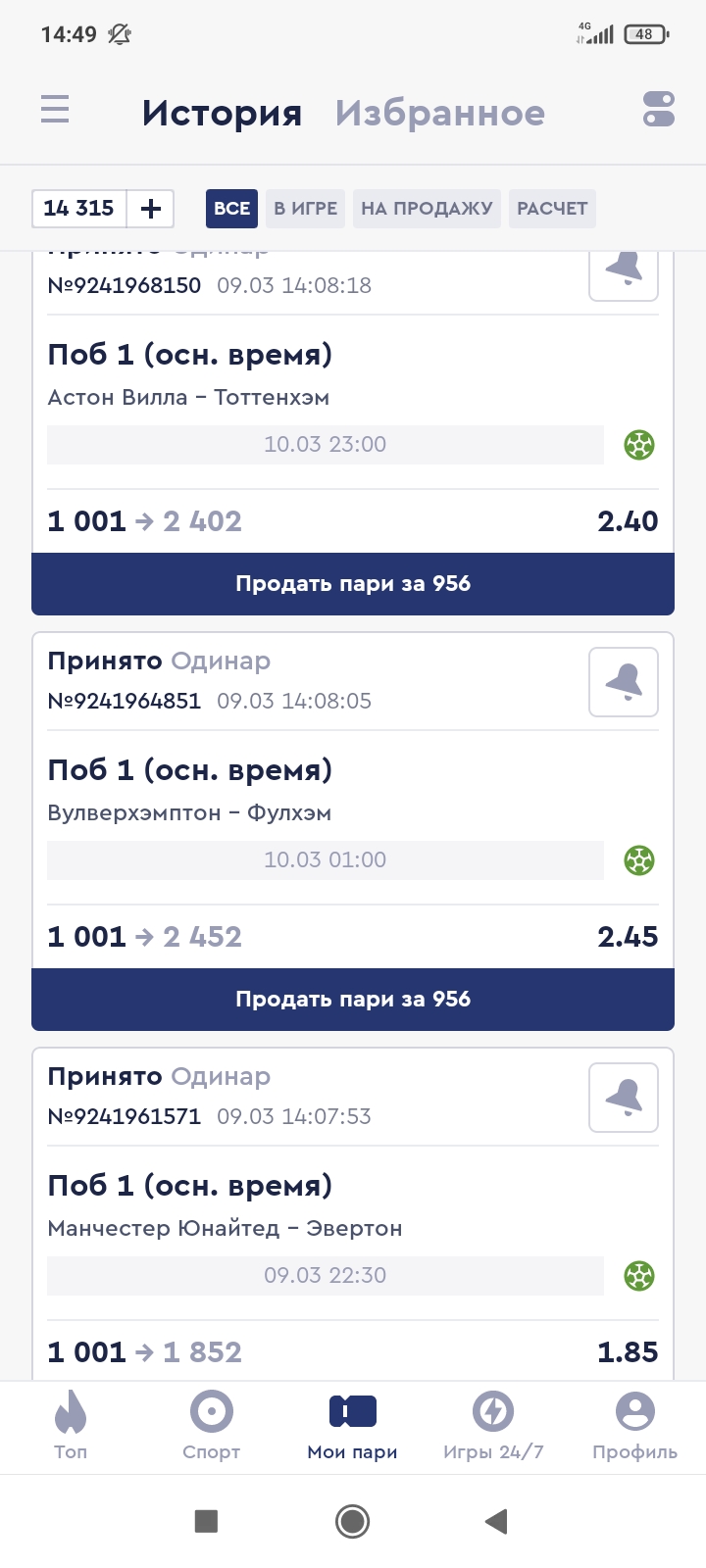Switch to the Избранное tab
Screen dimensions: 706x1568
[x=439, y=114]
